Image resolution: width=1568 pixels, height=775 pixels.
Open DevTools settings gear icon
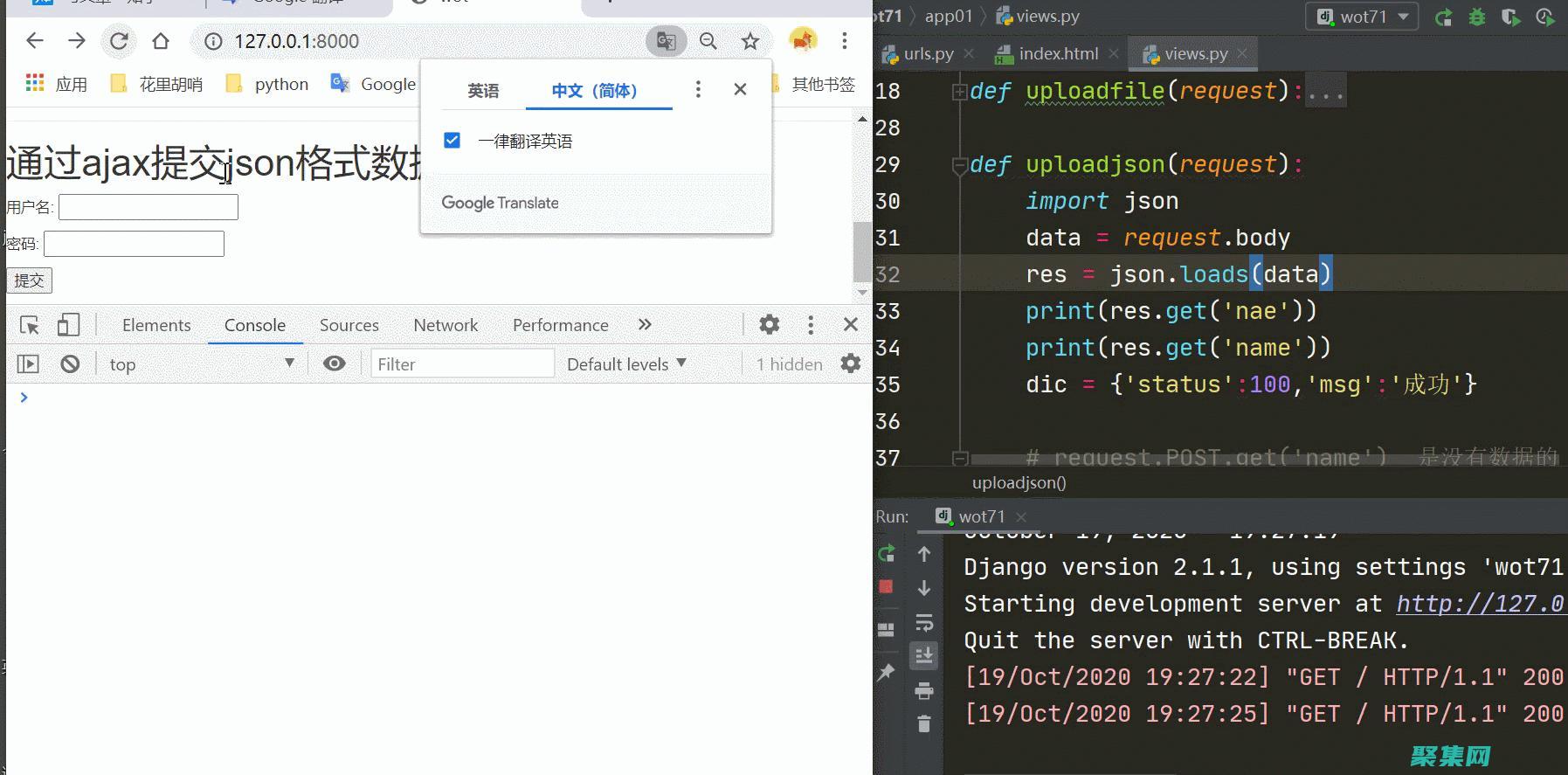(769, 325)
